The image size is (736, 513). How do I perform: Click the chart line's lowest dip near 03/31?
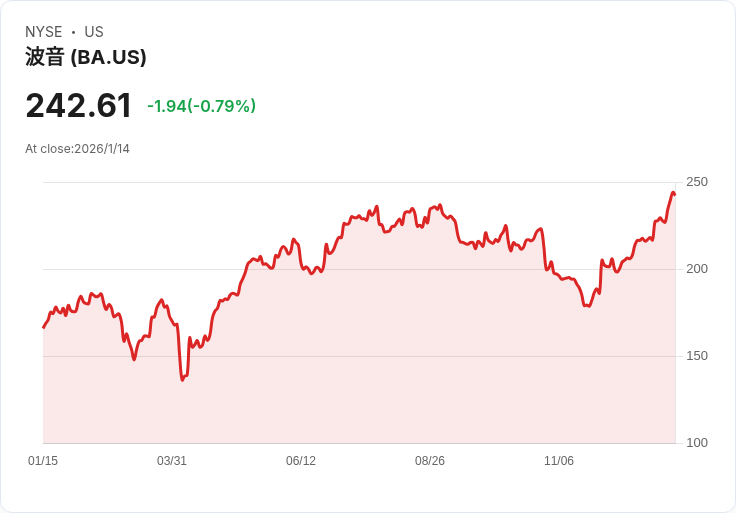tap(182, 379)
